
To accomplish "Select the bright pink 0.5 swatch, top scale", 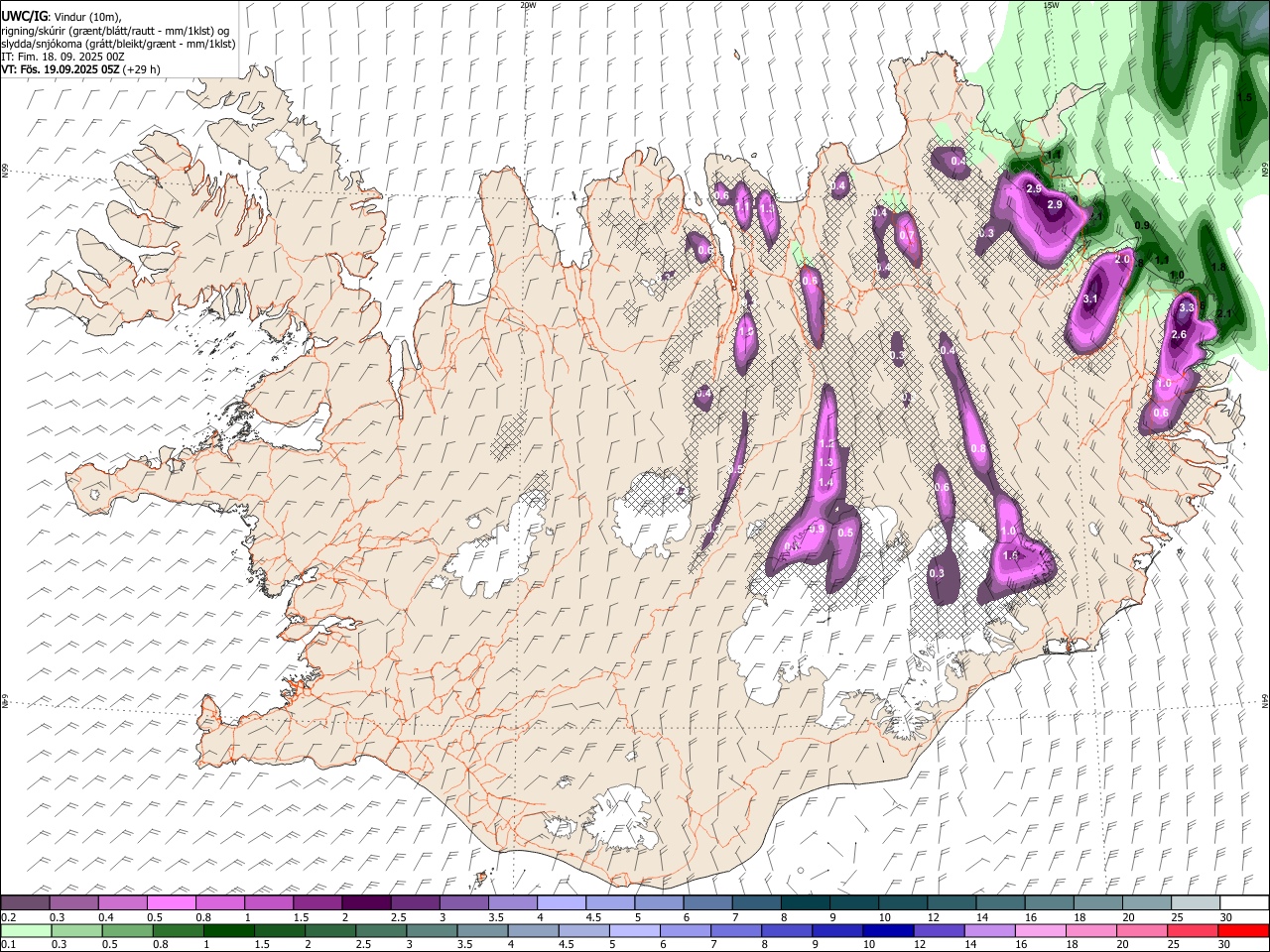I will point(171,902).
